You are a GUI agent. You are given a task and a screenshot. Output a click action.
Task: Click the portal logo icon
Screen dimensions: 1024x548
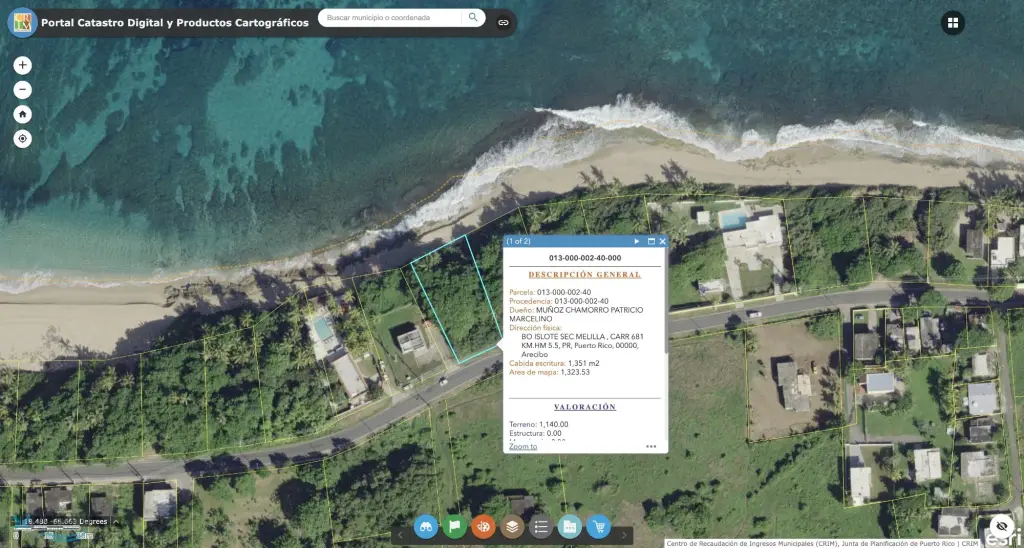point(22,23)
